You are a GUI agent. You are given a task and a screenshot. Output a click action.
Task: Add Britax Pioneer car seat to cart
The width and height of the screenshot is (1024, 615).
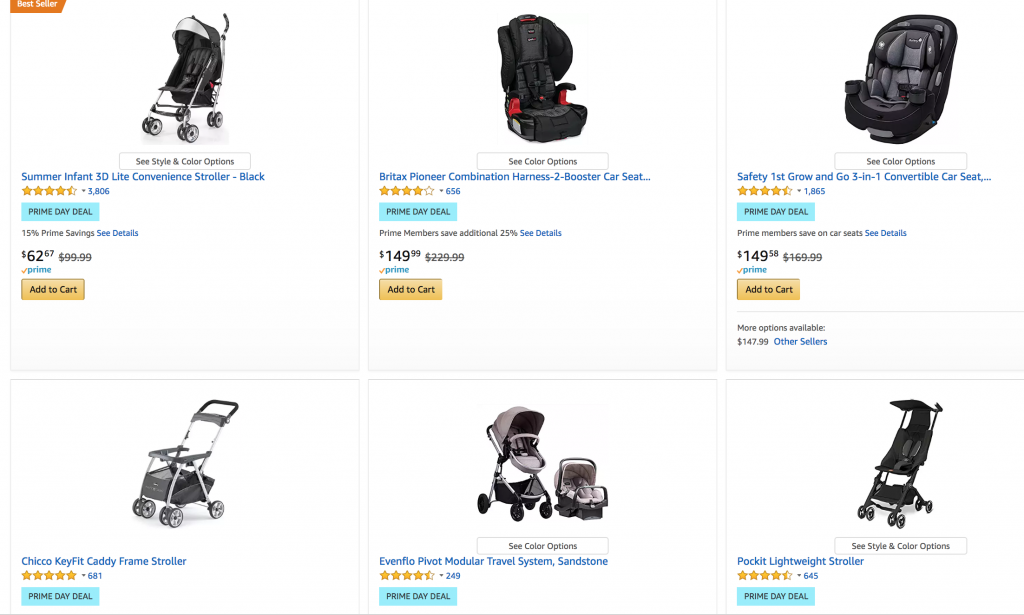click(410, 289)
